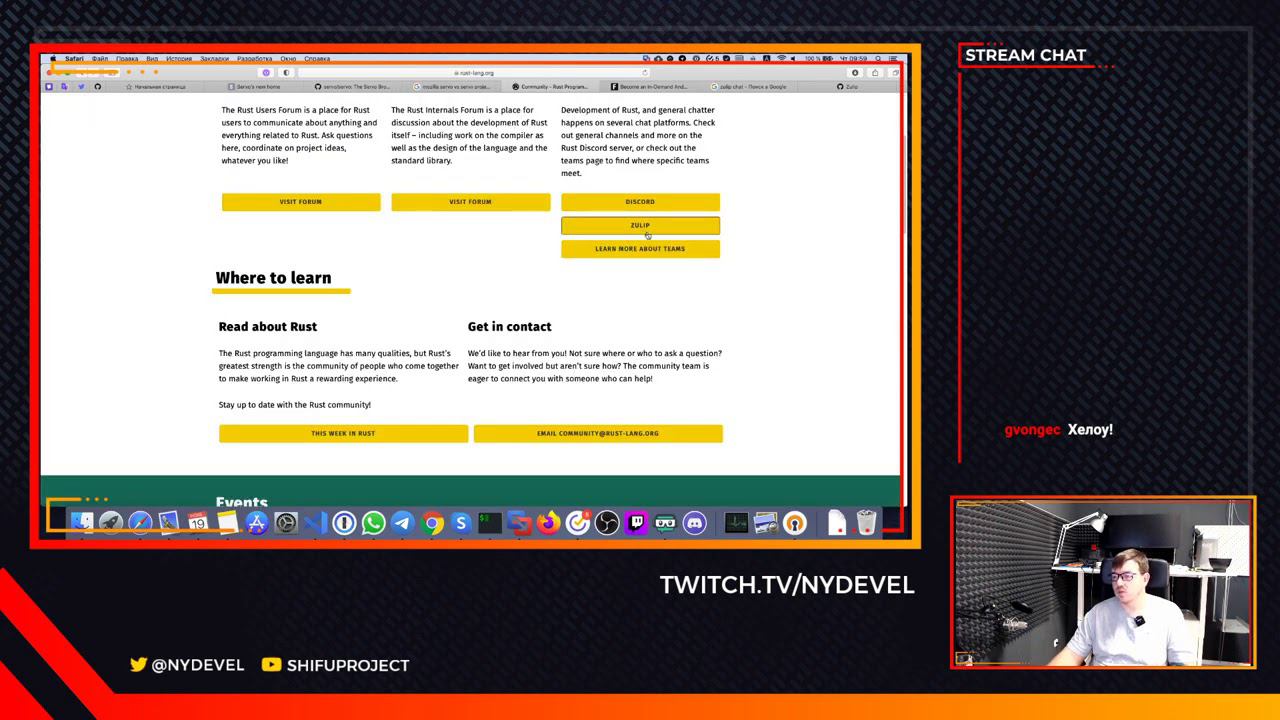
Task: Open the Правка menu
Action: click(x=127, y=59)
